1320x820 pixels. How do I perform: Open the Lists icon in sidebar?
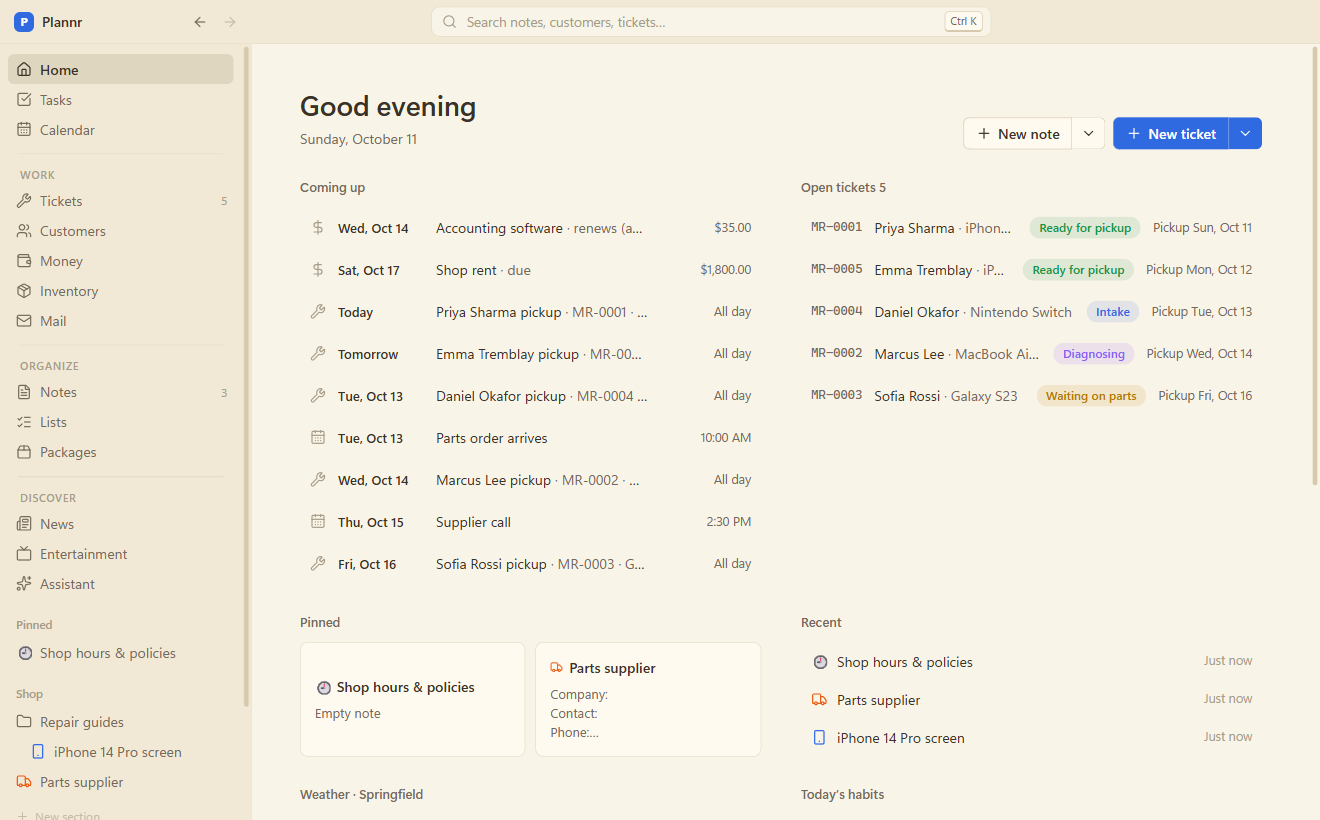(24, 422)
